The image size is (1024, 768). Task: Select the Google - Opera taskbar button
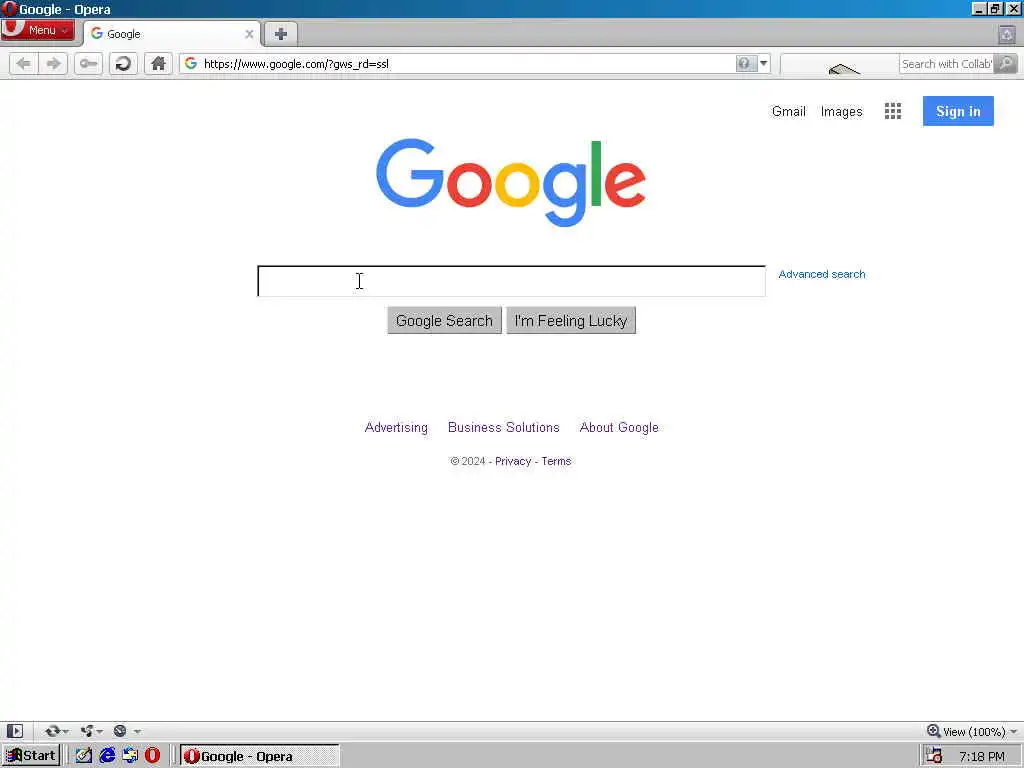point(260,756)
